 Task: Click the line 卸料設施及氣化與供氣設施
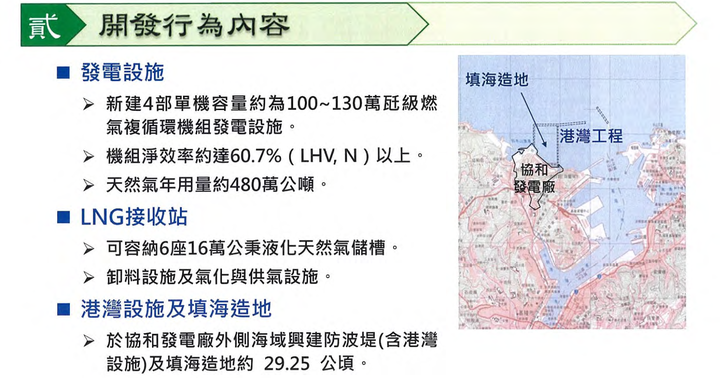coord(219,277)
